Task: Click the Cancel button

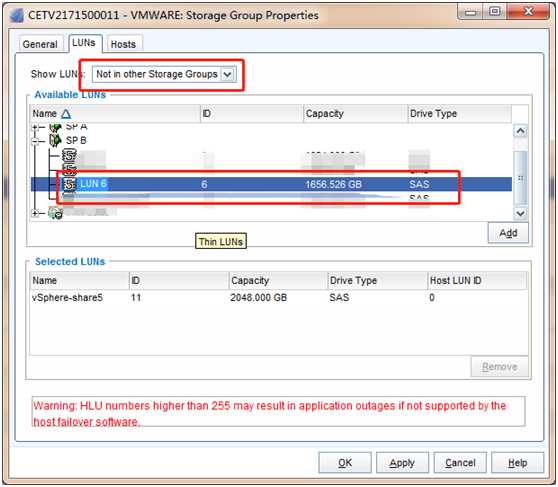Action: (460, 463)
